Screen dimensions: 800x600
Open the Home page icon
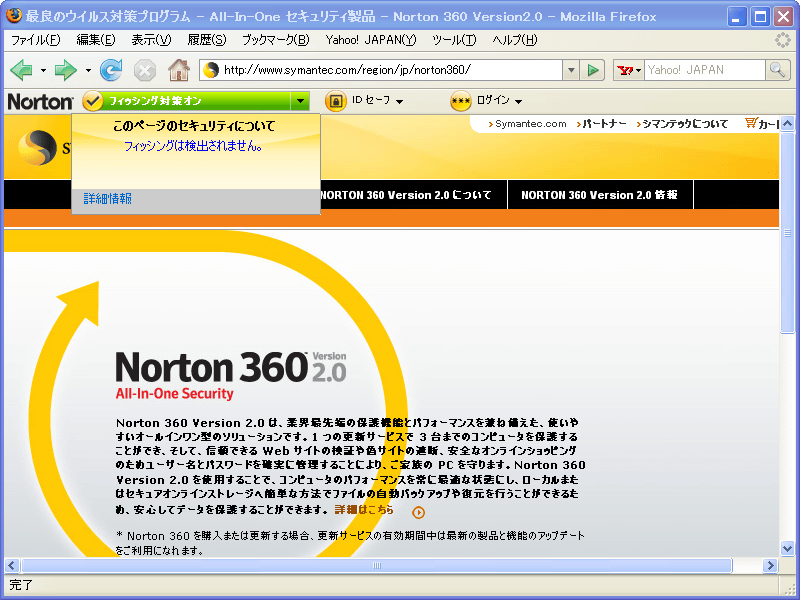(x=179, y=70)
